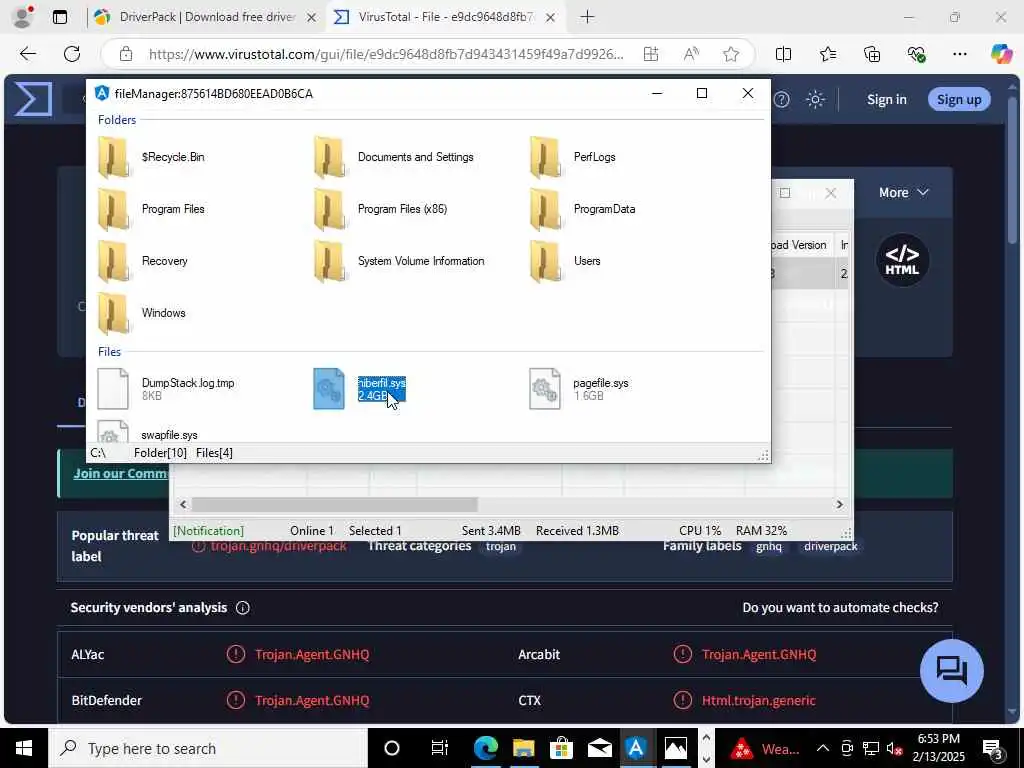Click the Join our Community link
This screenshot has width=1024, height=768.
(x=121, y=473)
